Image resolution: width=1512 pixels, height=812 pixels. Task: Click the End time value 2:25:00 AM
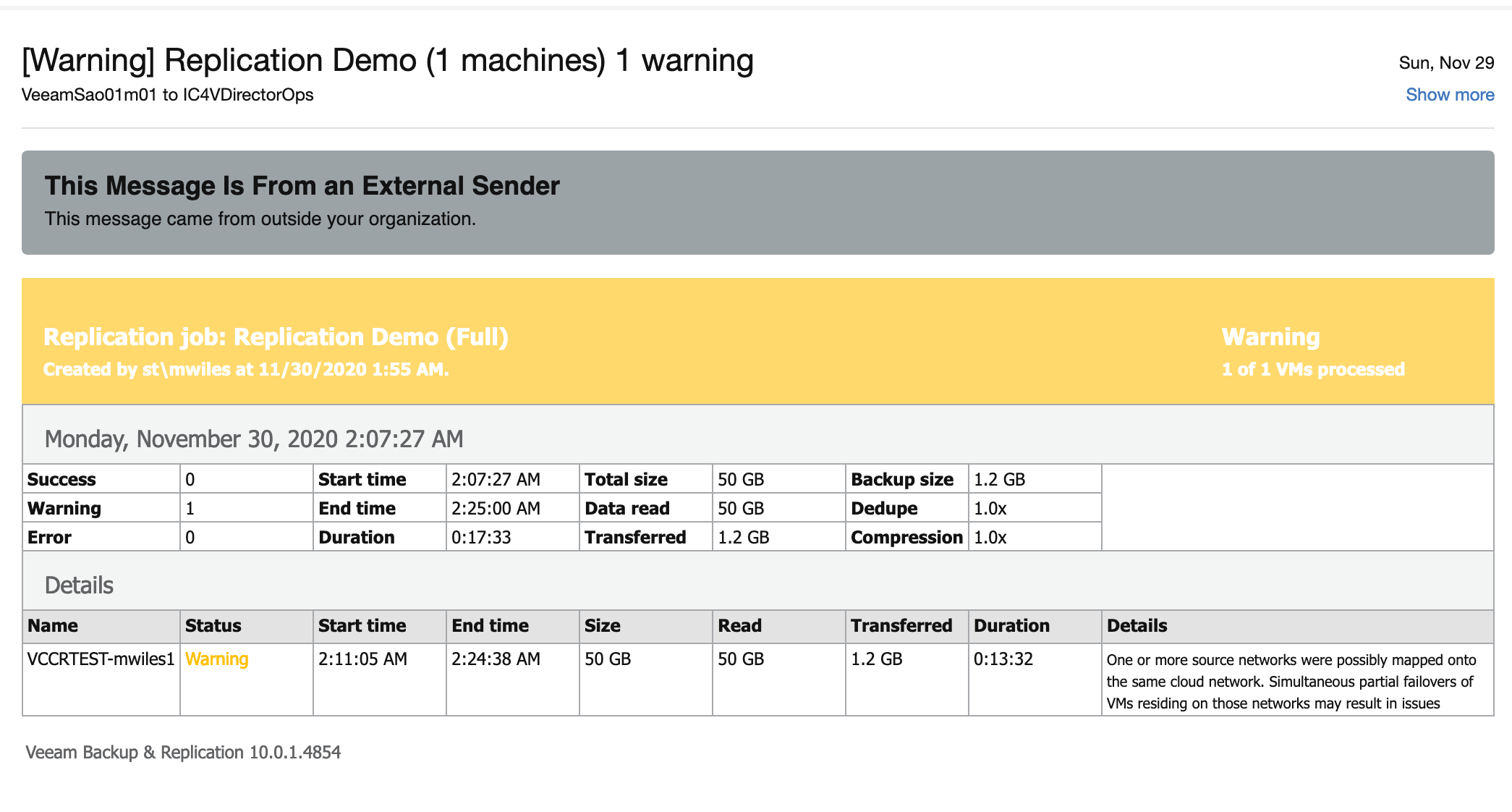pyautogui.click(x=496, y=508)
